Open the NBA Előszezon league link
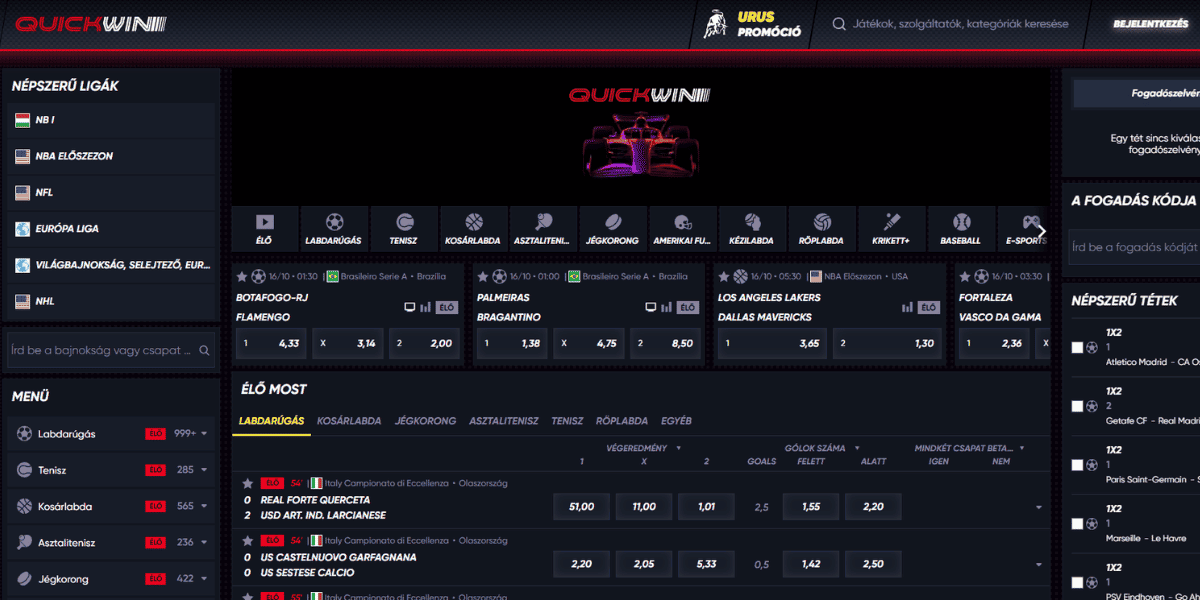 (110, 156)
